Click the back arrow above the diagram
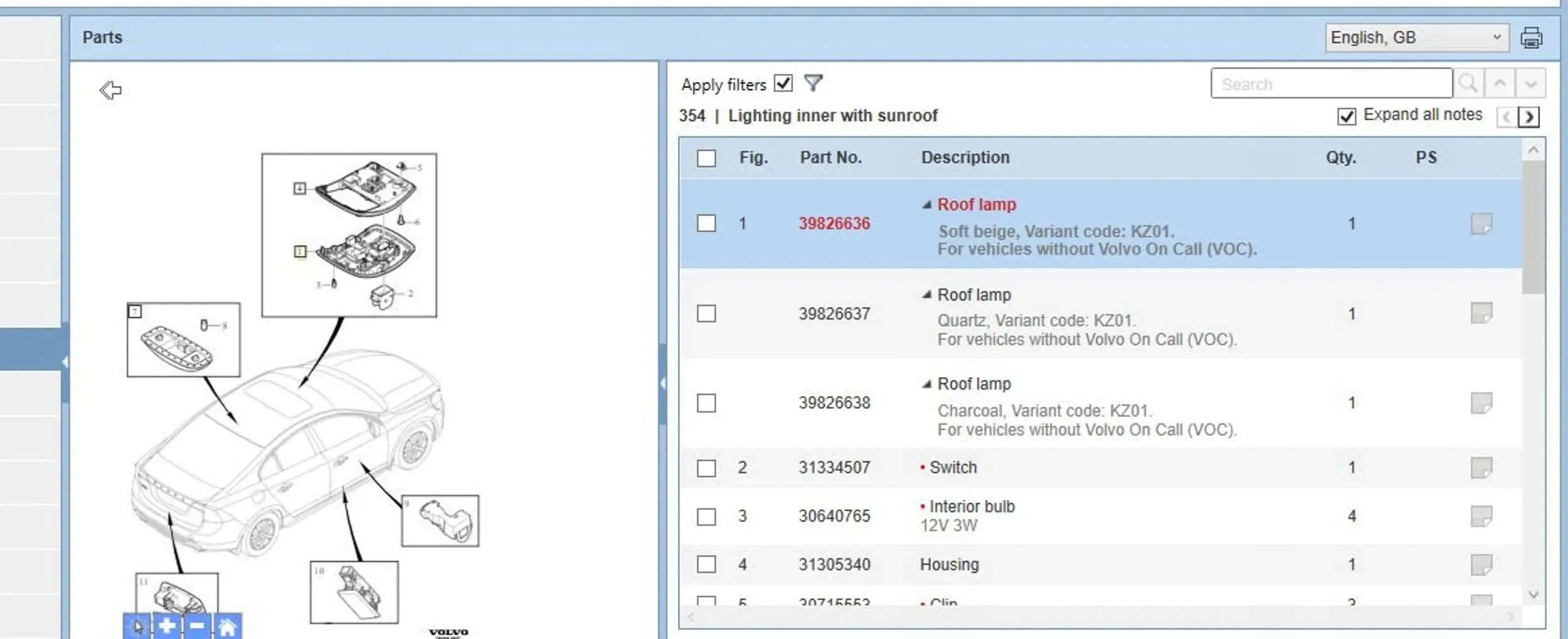This screenshot has width=1568, height=639. pyautogui.click(x=110, y=90)
